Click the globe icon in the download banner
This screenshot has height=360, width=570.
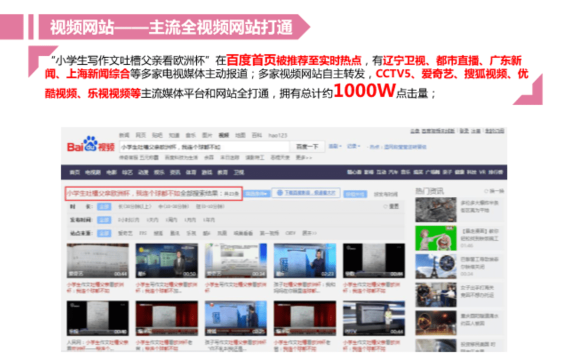(280, 193)
